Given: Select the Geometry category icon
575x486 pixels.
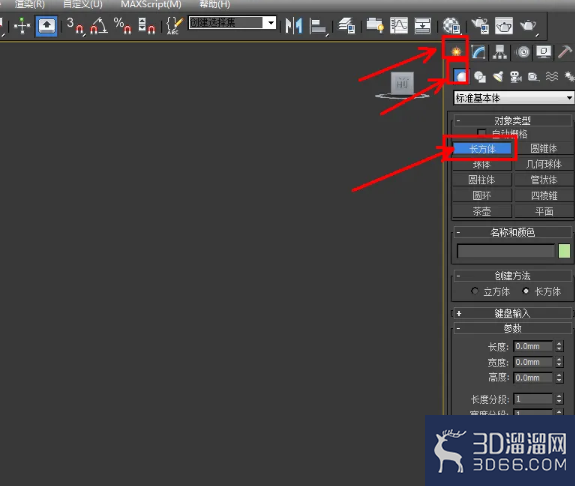Looking at the screenshot, I should coord(460,76).
